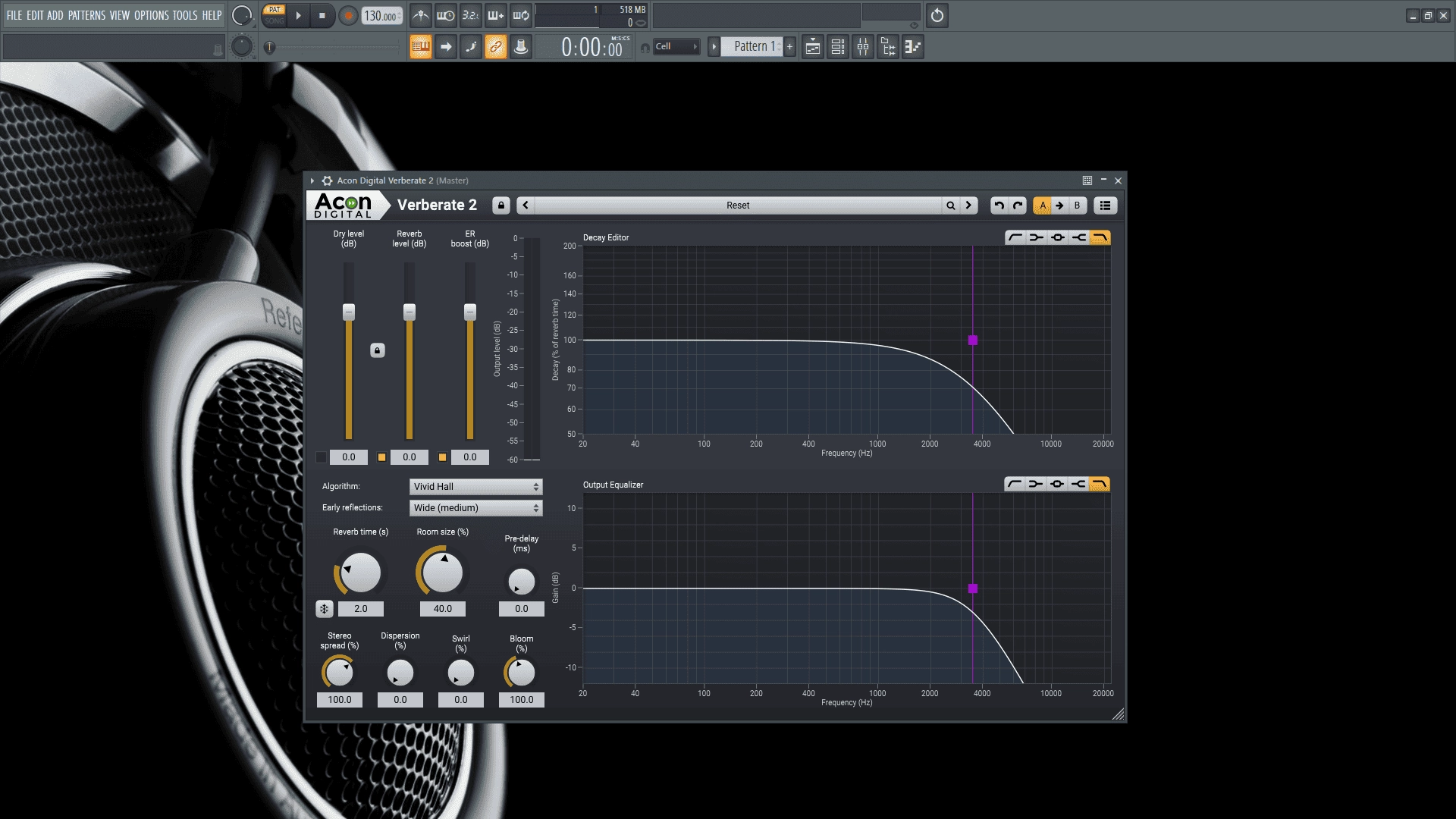Select low cut band in Output Equalizer

pos(1015,484)
